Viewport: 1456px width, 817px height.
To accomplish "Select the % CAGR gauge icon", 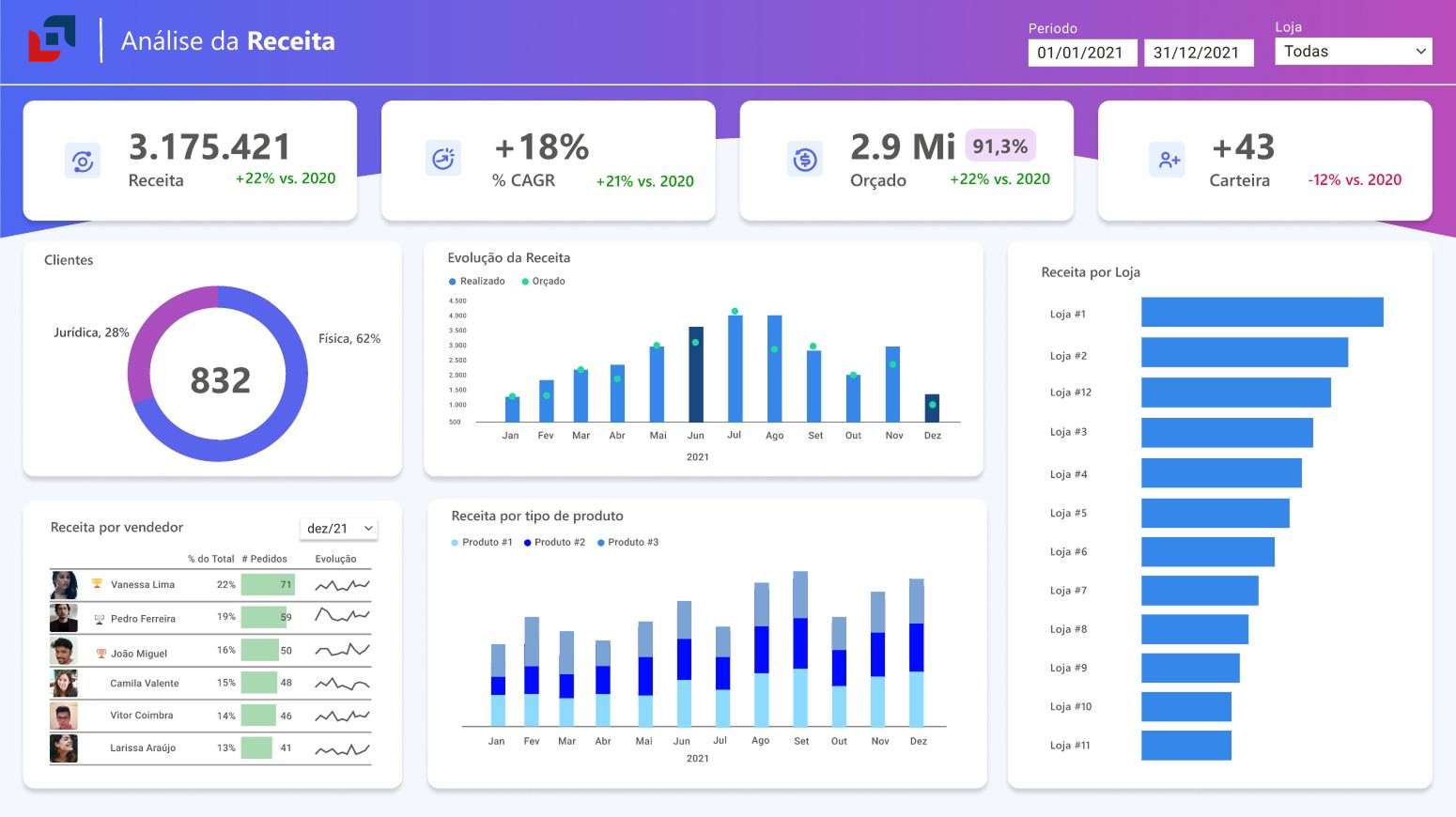I will coord(443,158).
